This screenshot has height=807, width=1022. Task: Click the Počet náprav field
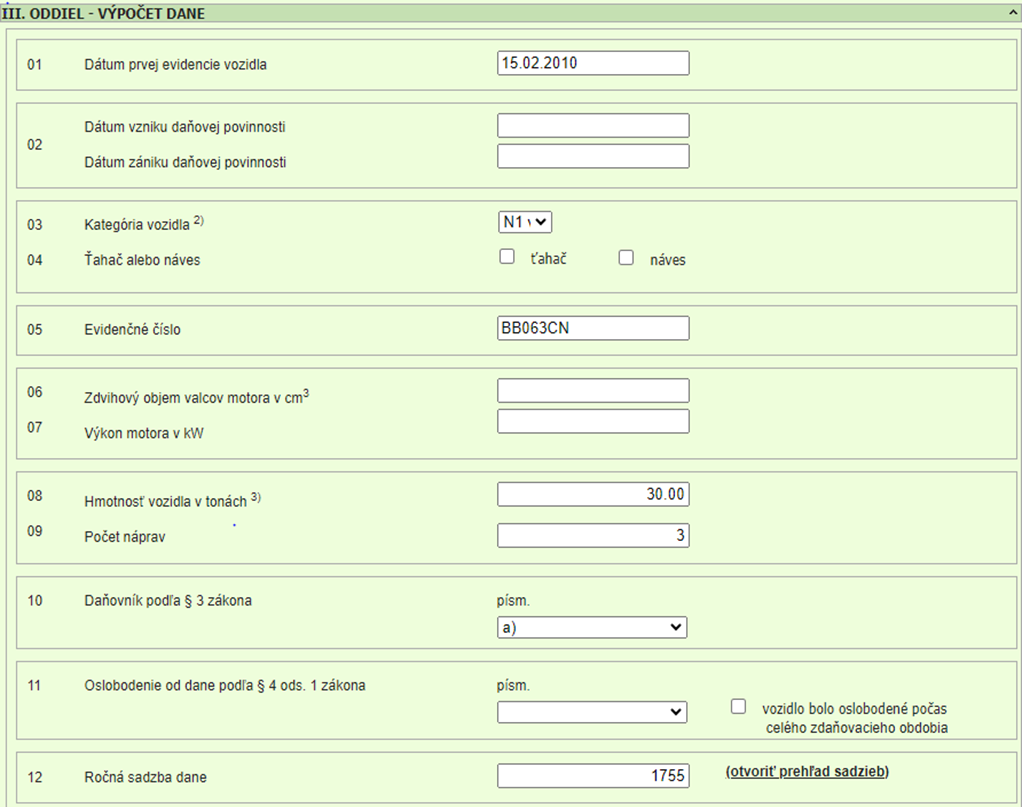coord(593,535)
